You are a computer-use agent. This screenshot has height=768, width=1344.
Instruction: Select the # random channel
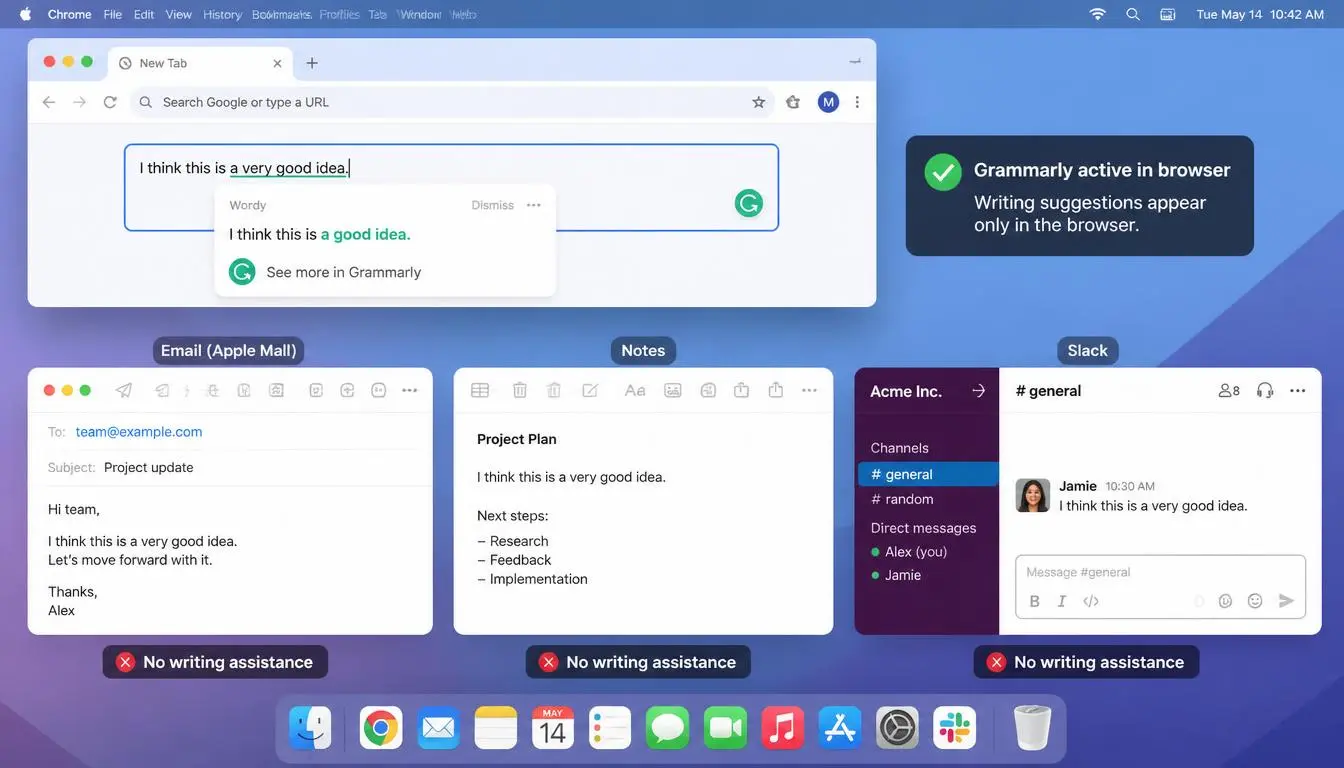pyautogui.click(x=902, y=499)
